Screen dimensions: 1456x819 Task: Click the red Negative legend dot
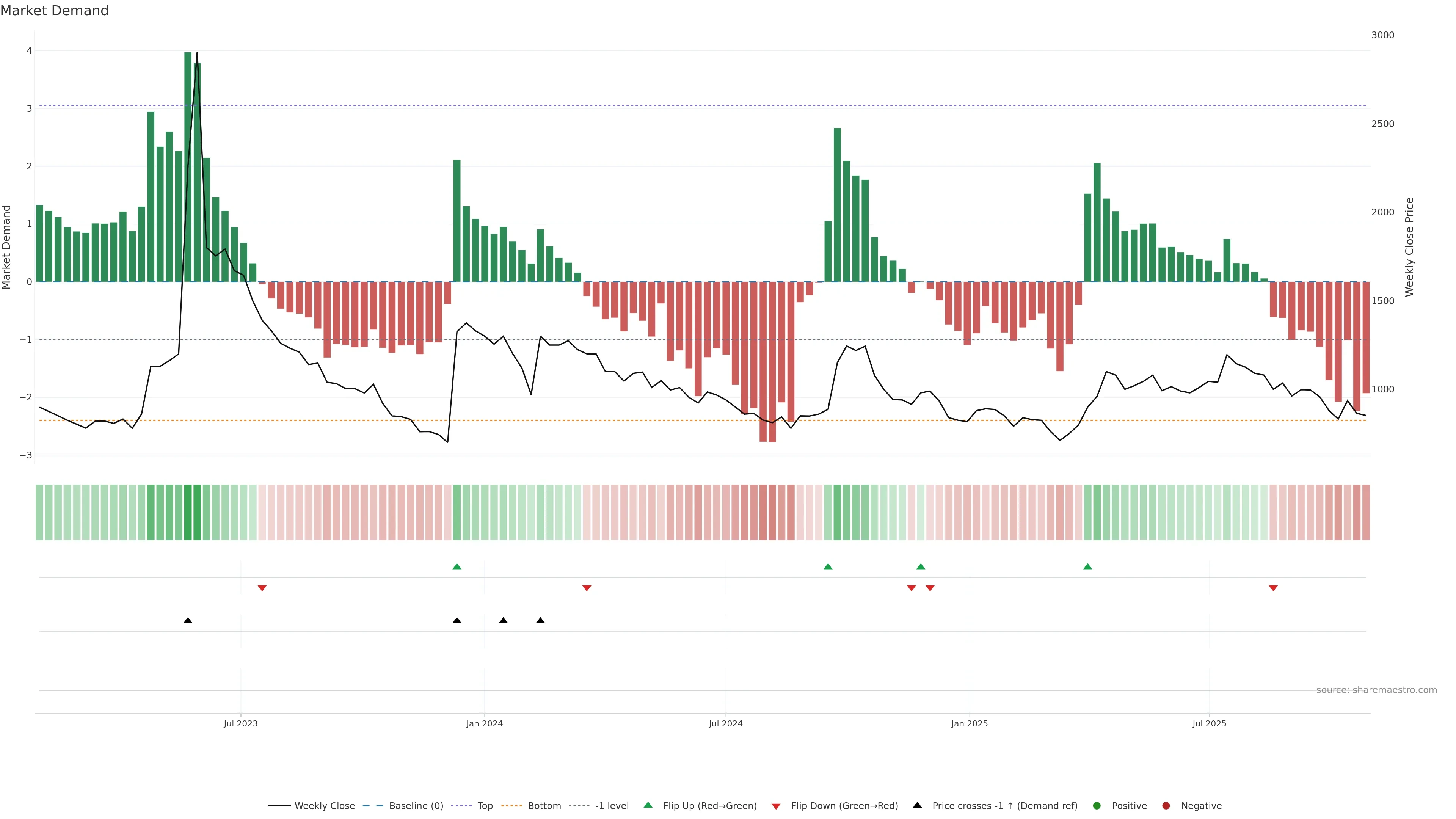[1166, 806]
